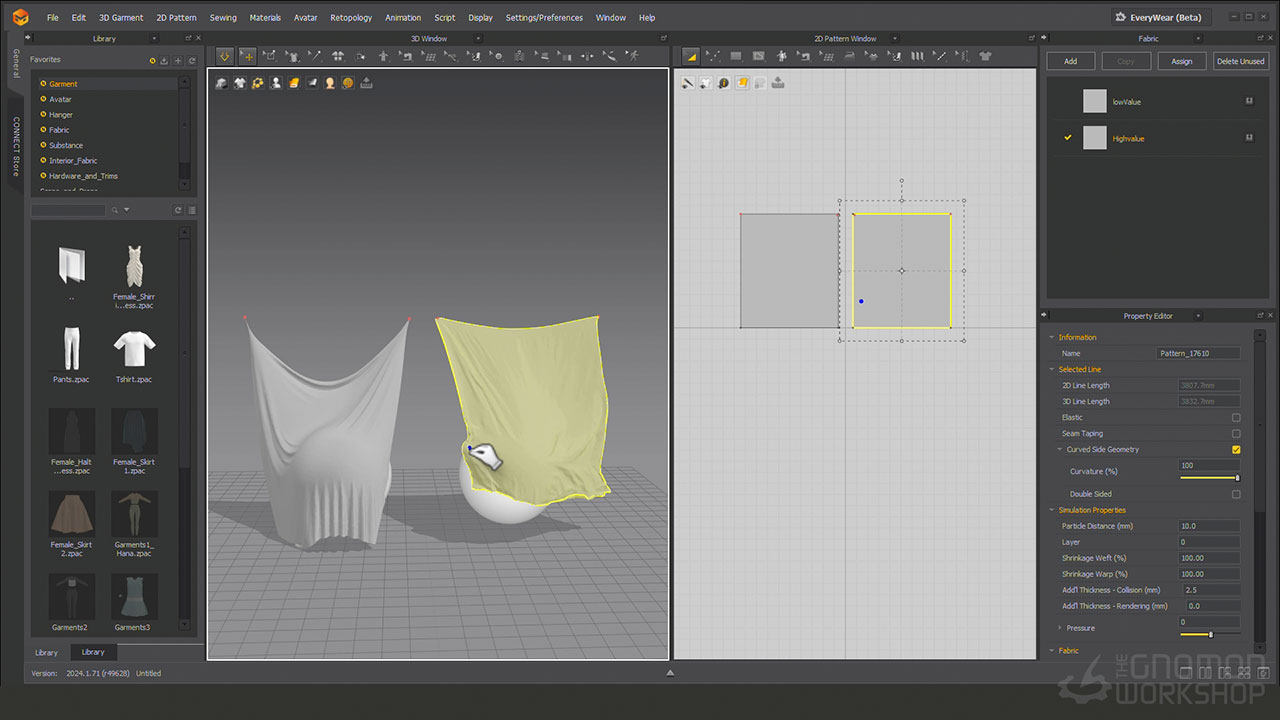This screenshot has width=1280, height=720.
Task: Click the Assign button in Fabric panel
Action: click(1181, 61)
